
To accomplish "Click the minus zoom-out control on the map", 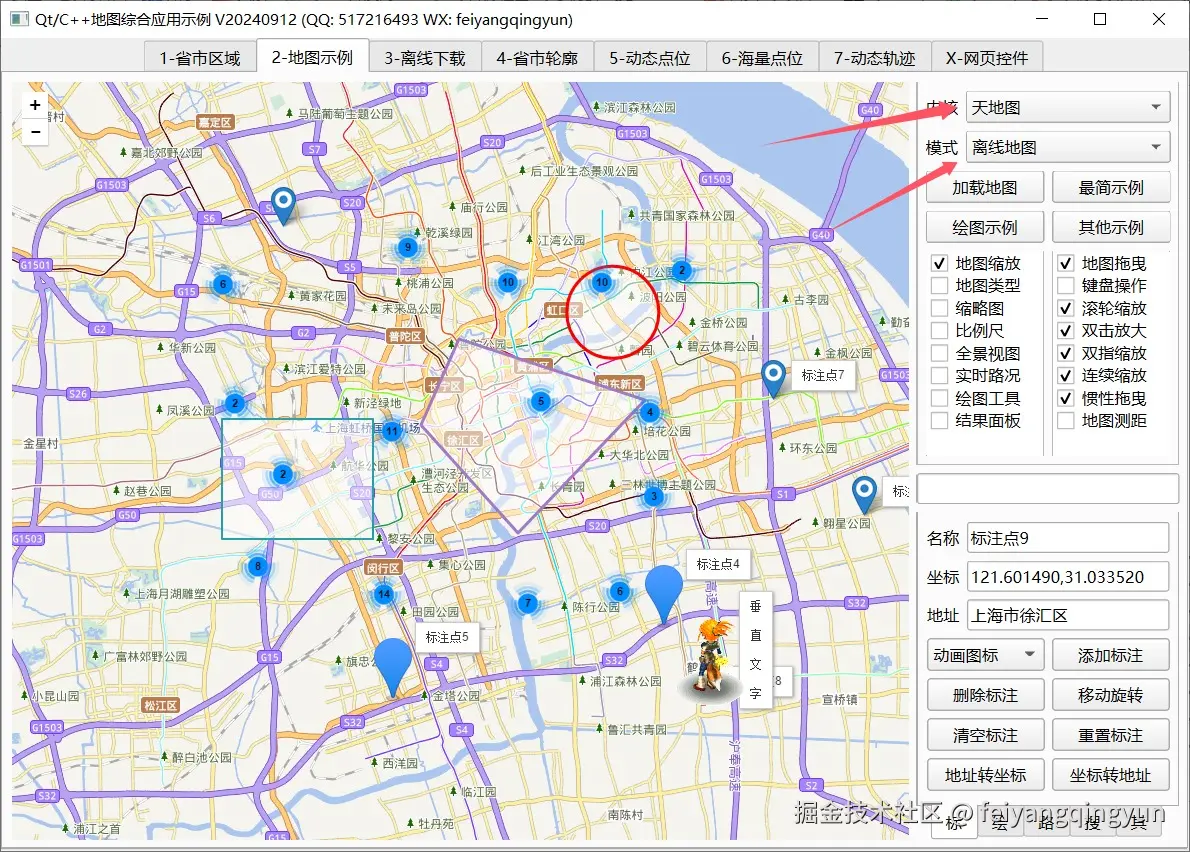I will pyautogui.click(x=34, y=131).
